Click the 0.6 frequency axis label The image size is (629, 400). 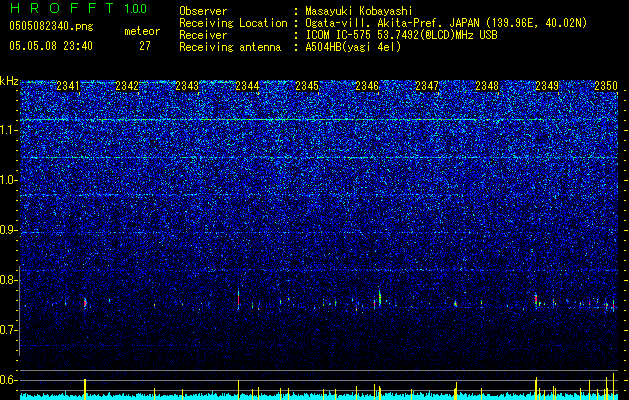(x=9, y=380)
